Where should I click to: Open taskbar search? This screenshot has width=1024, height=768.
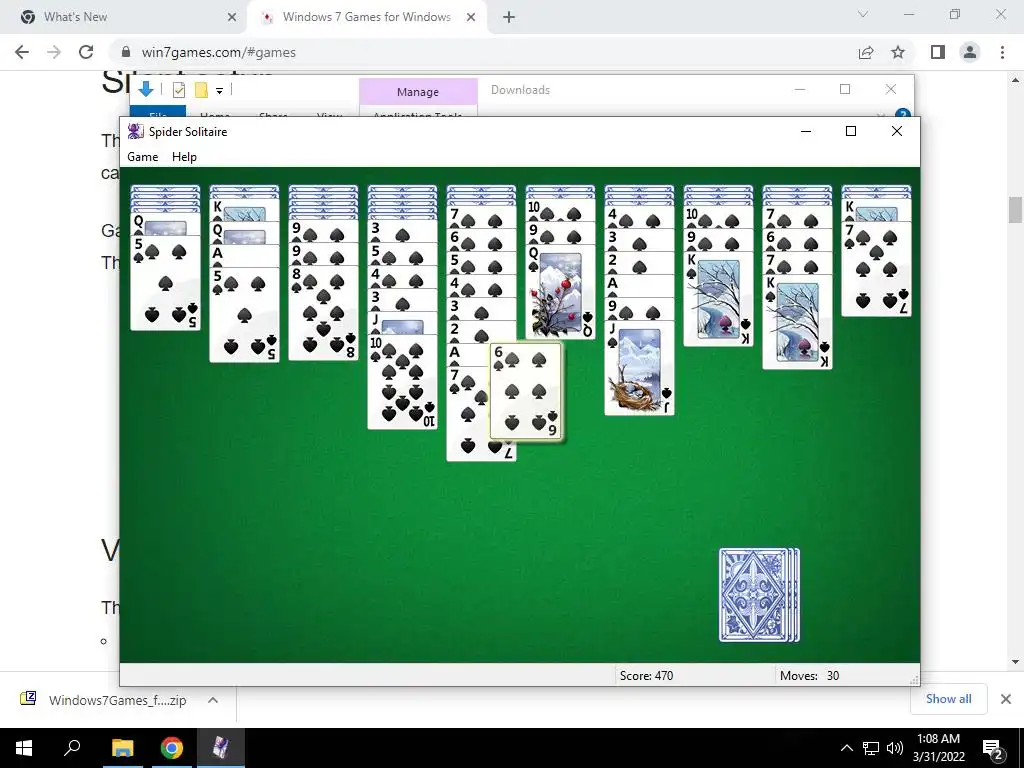72,748
